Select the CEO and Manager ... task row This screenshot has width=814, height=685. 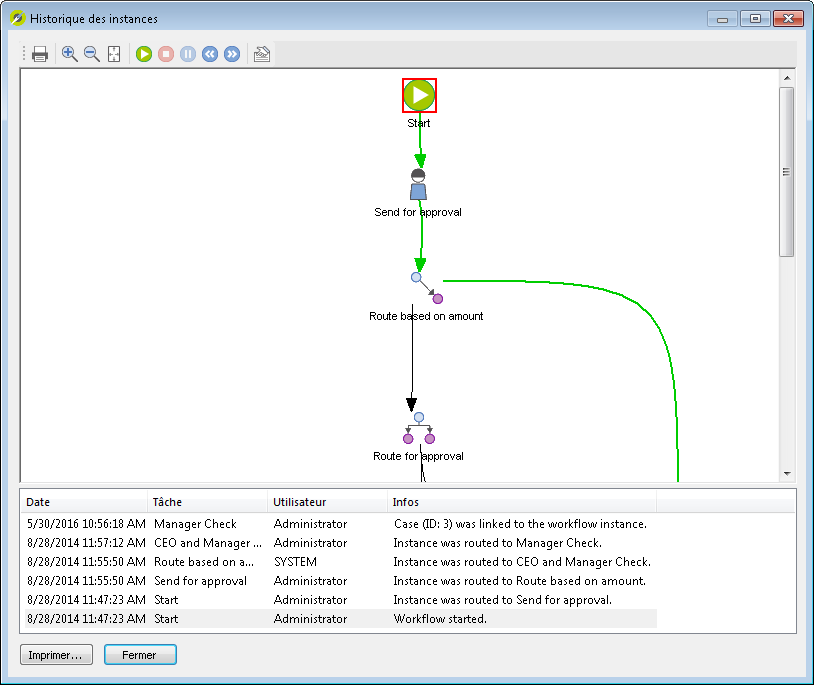pos(341,543)
